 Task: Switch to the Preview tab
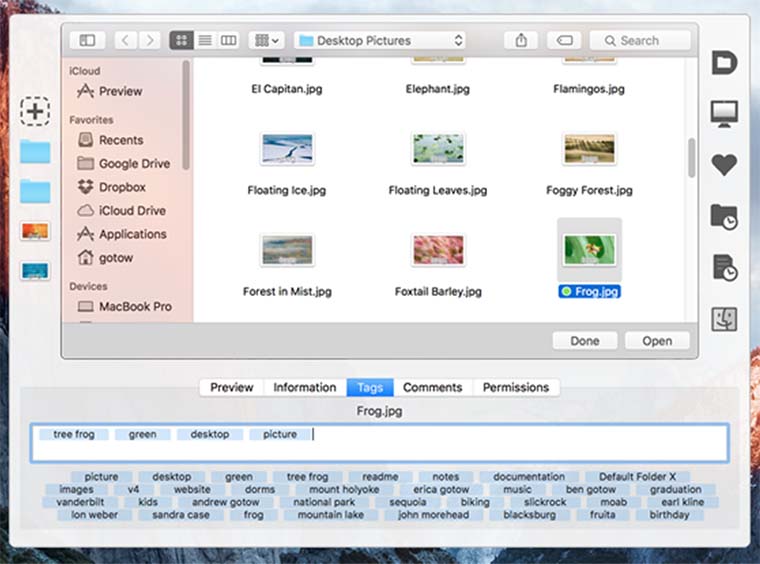coord(232,388)
